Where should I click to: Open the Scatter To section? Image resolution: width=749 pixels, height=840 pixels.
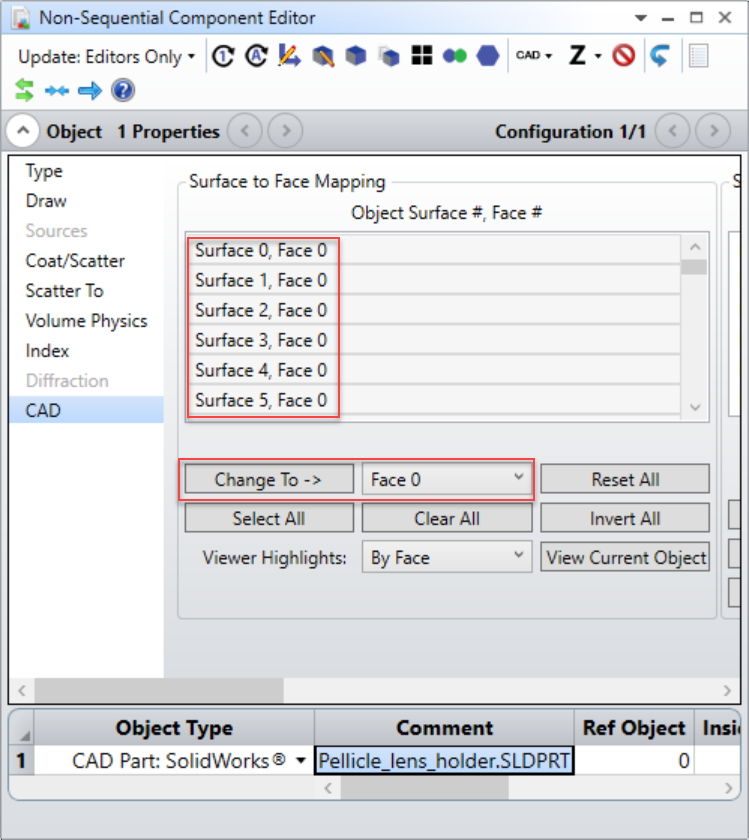[64, 291]
